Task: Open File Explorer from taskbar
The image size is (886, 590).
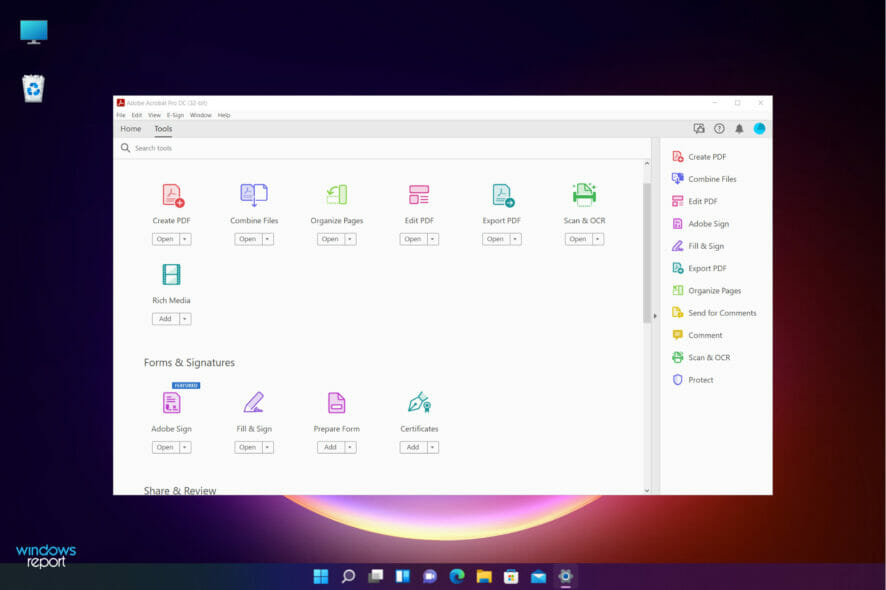Action: (x=484, y=576)
